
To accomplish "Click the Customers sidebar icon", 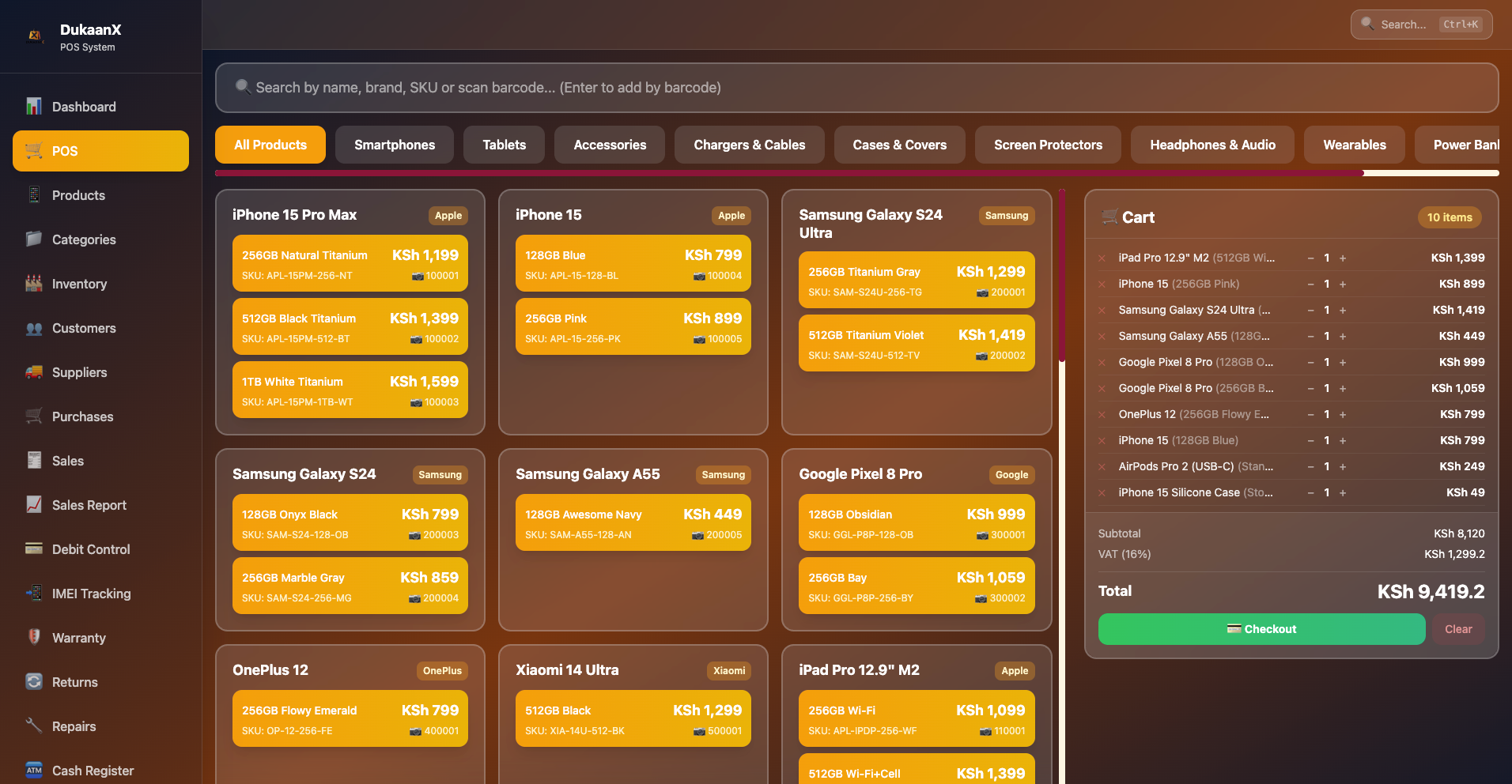I will 34,328.
